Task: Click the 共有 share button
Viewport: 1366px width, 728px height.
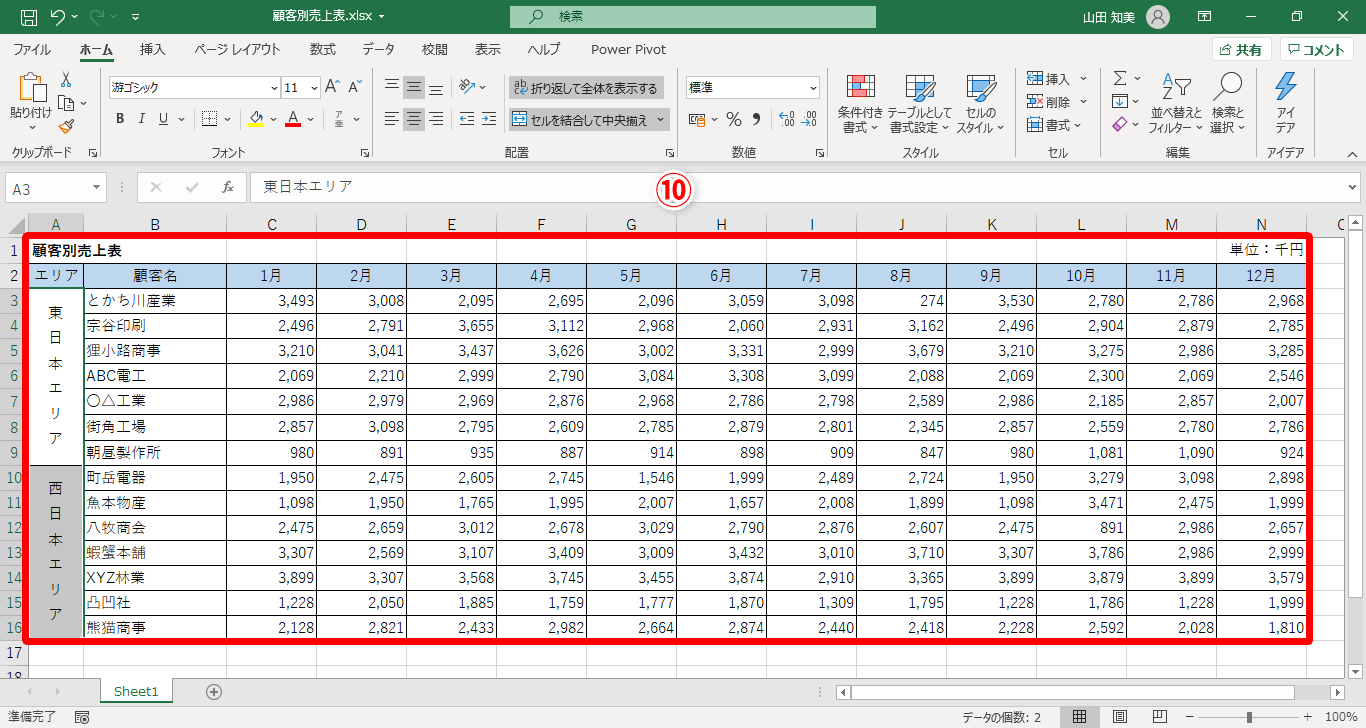Action: 1241,50
